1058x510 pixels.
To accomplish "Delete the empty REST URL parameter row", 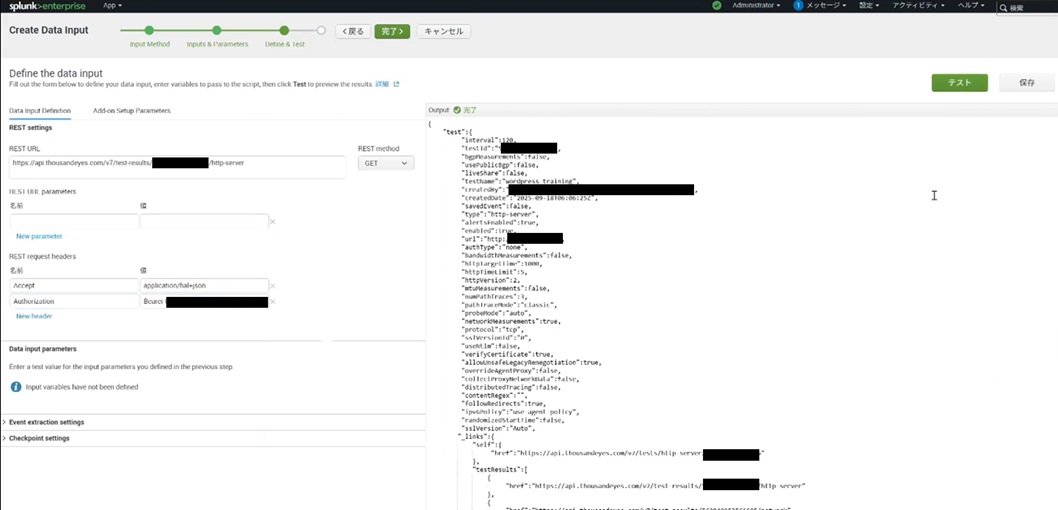I will [272, 222].
